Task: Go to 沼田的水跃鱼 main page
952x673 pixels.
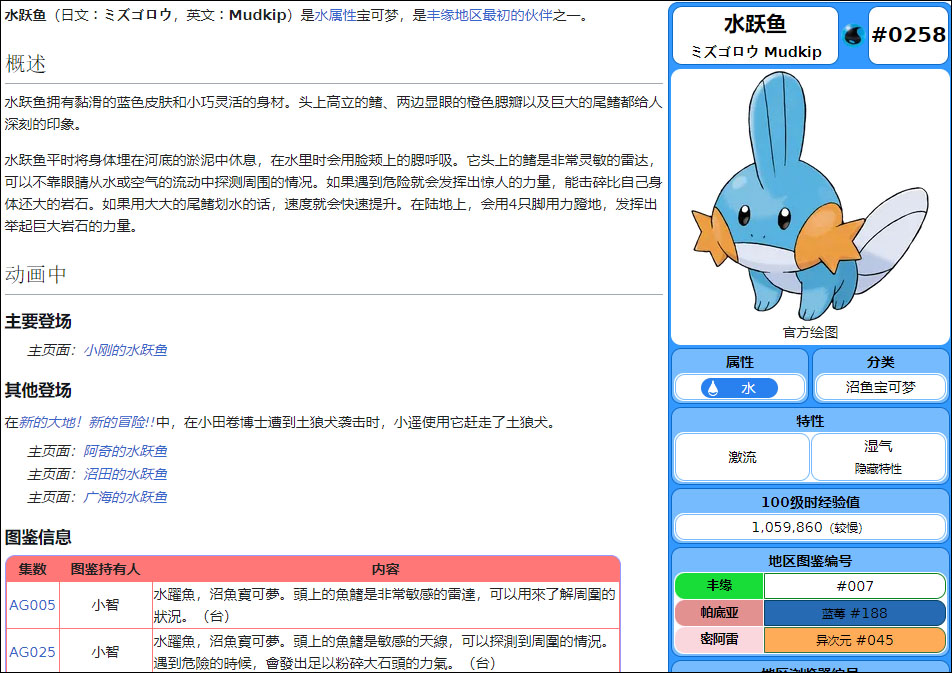Action: pos(125,474)
